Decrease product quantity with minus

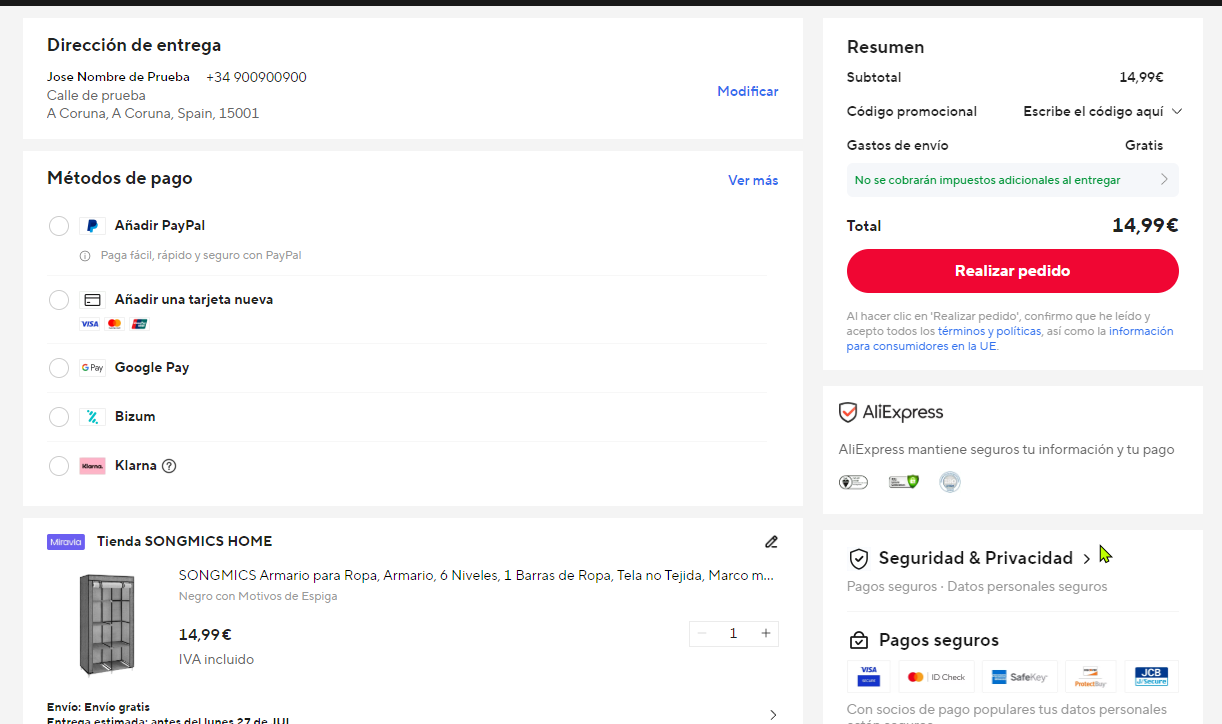702,633
